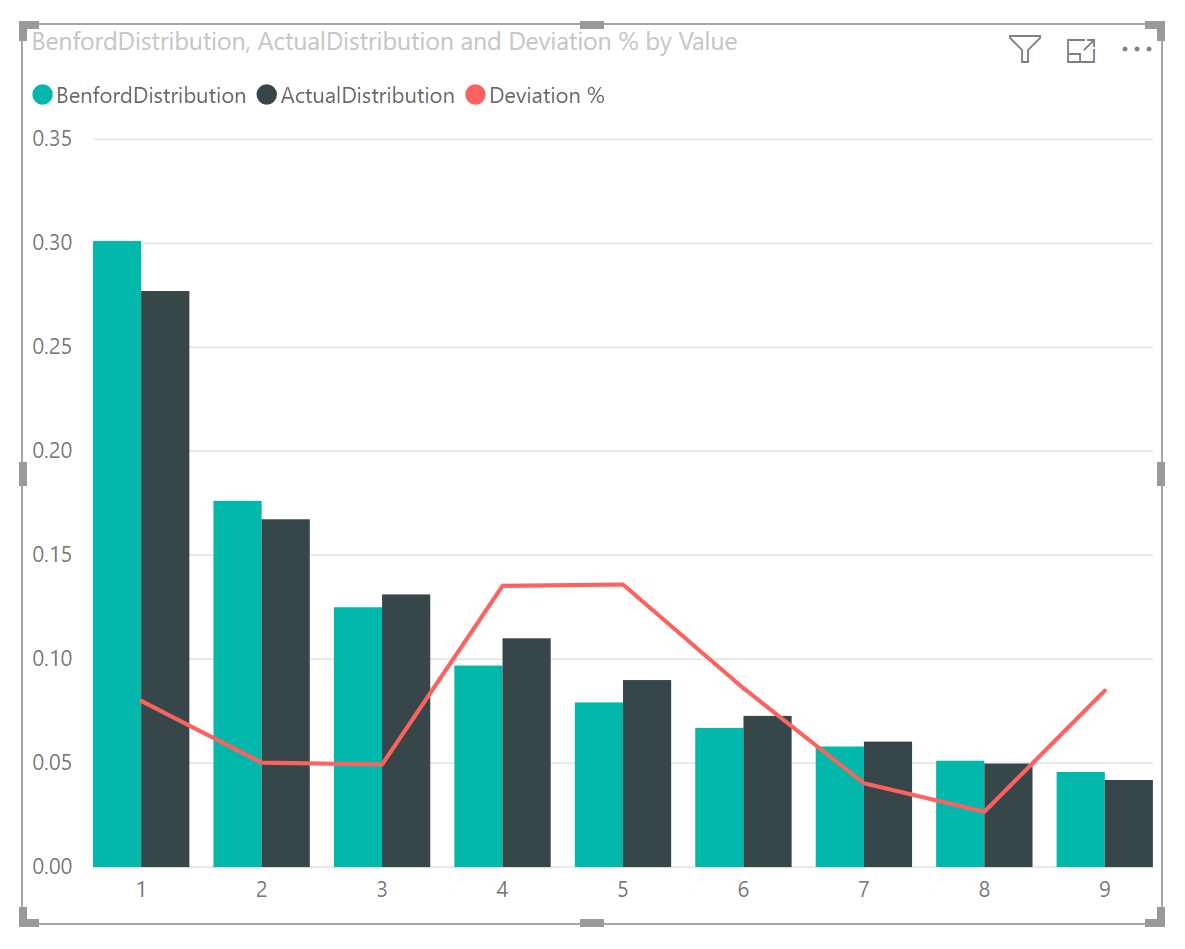This screenshot has height=949, width=1185.
Task: Select the dark Actual bar for value 6
Action: [768, 791]
